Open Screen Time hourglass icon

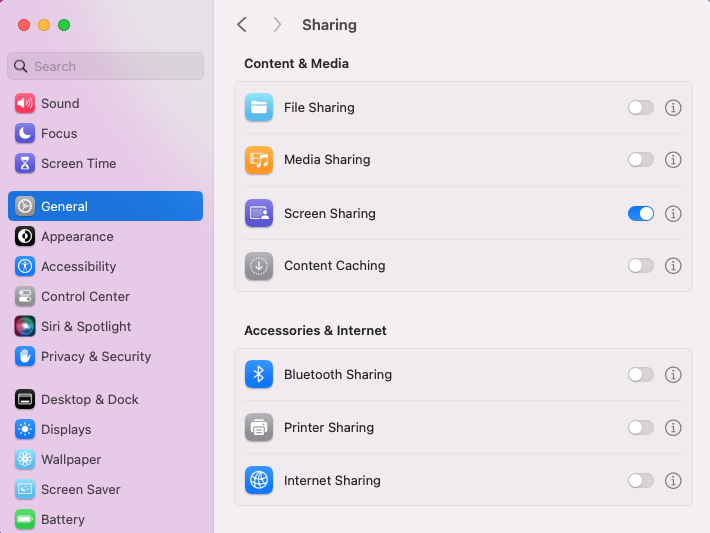25,163
